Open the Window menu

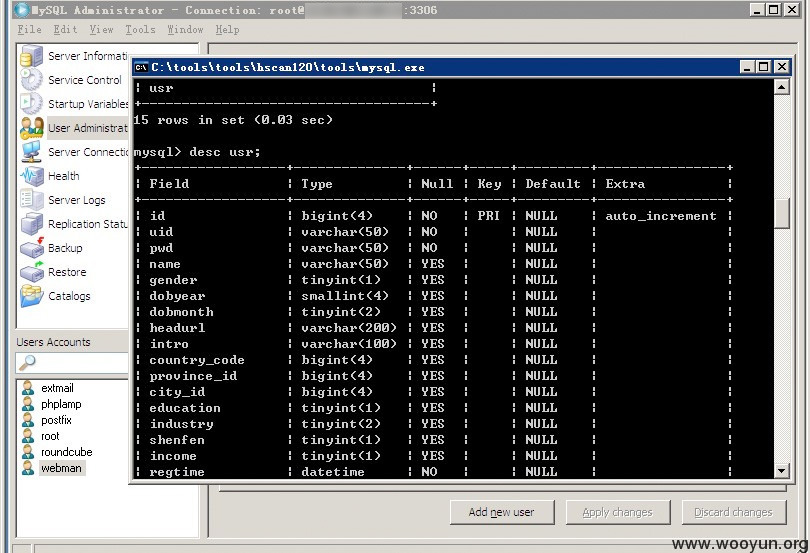[185, 29]
